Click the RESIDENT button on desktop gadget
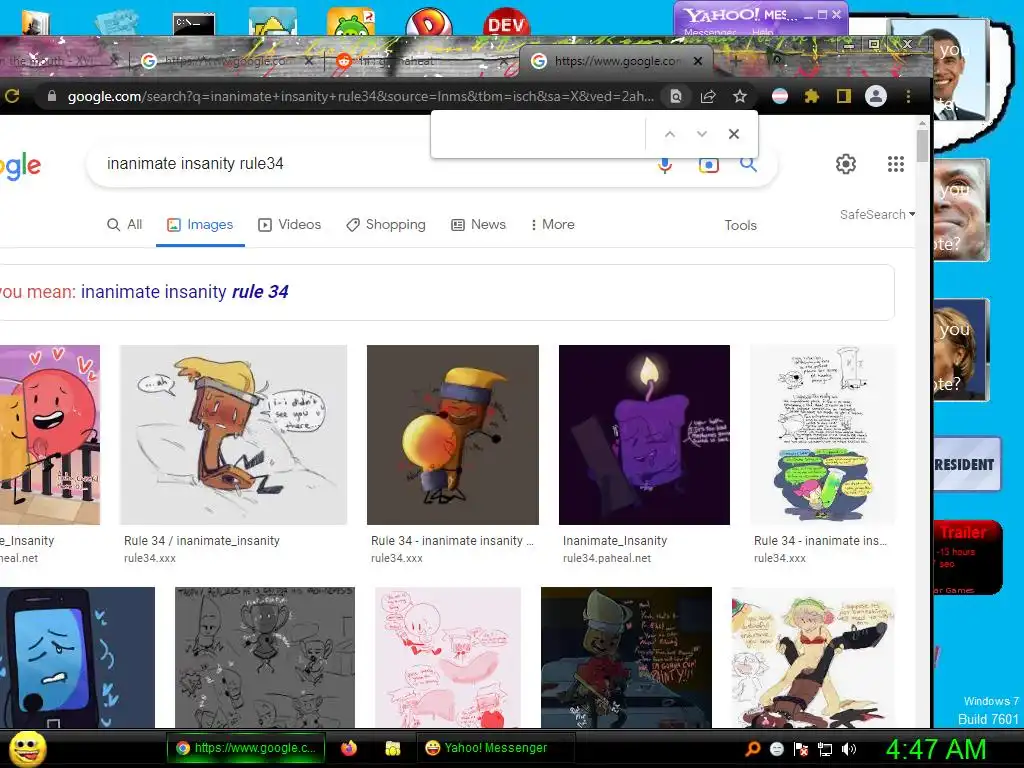This screenshot has height=768, width=1024. pos(967,464)
